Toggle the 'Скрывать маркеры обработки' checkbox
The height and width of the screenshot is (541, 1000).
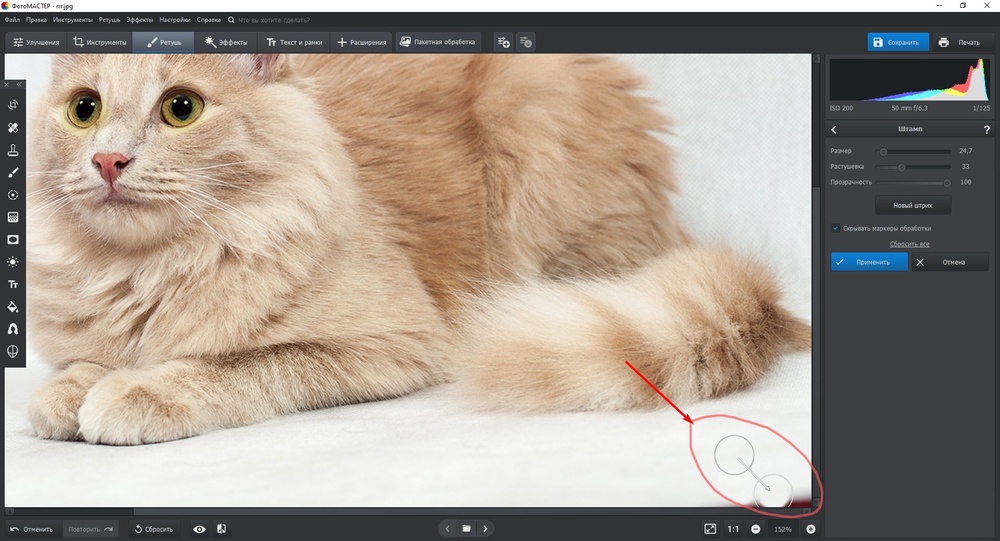[x=836, y=228]
